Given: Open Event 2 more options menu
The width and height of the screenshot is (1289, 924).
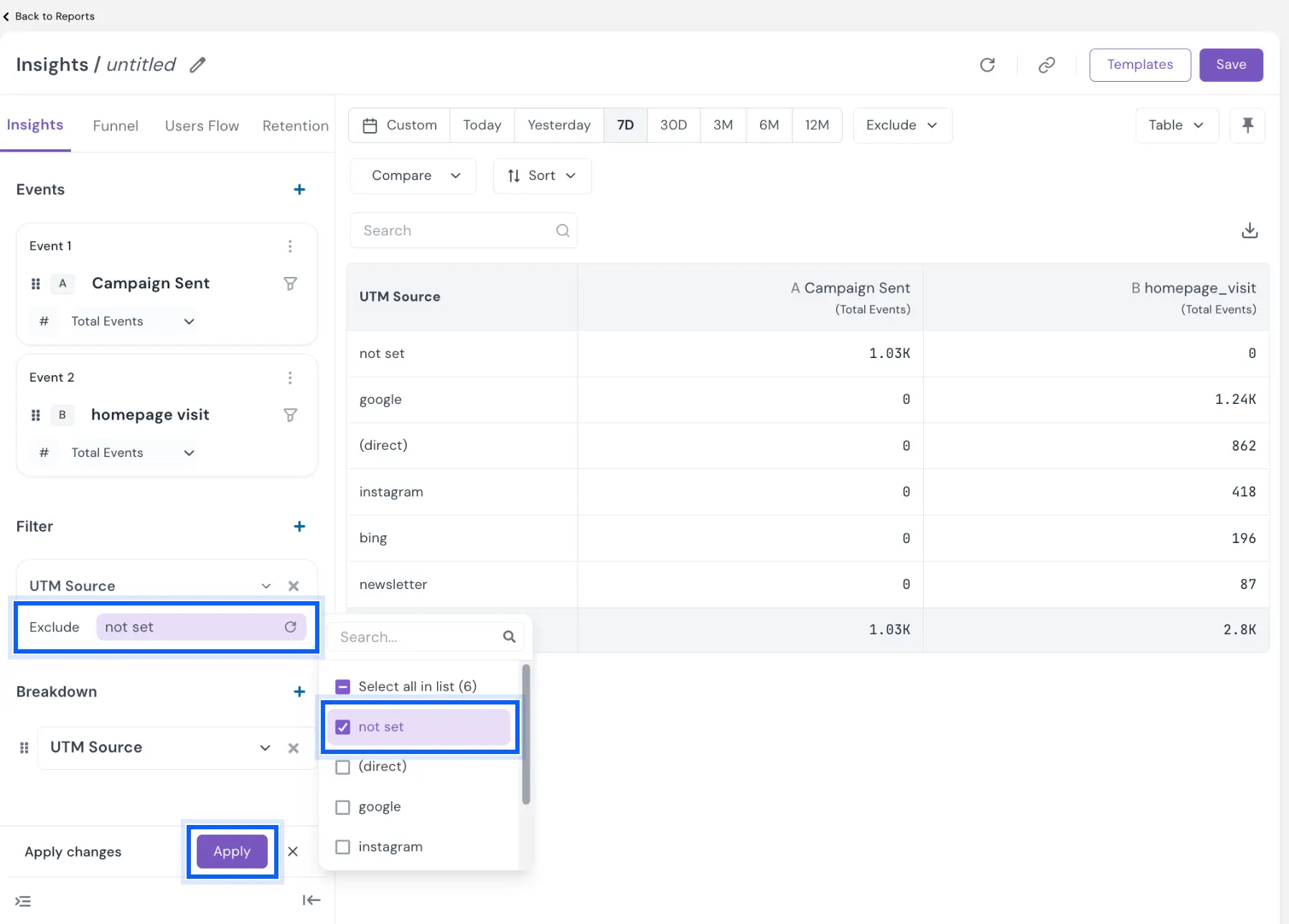Looking at the screenshot, I should coord(290,377).
